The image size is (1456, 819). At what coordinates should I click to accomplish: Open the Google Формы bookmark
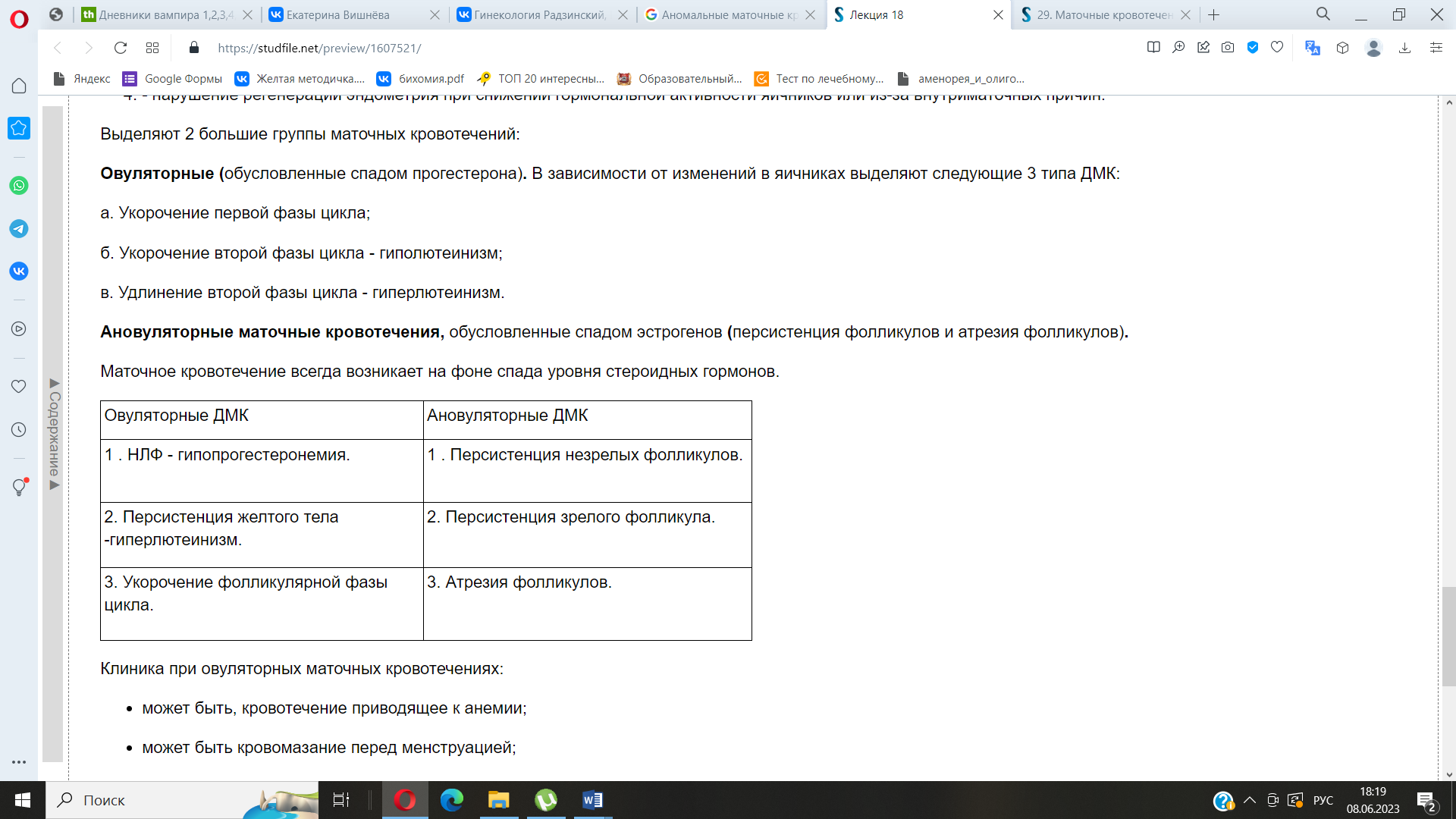[173, 79]
